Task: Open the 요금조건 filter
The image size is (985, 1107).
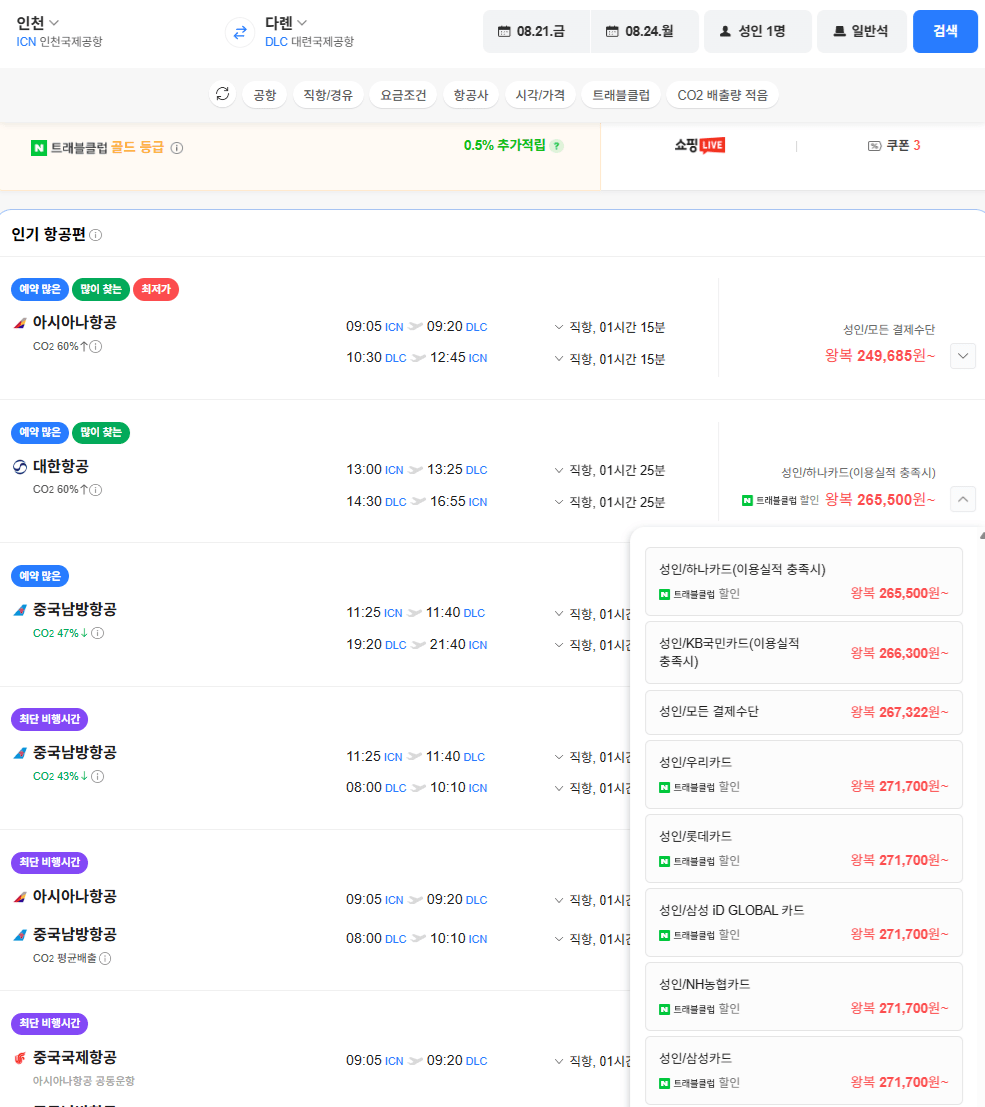Action: click(403, 95)
